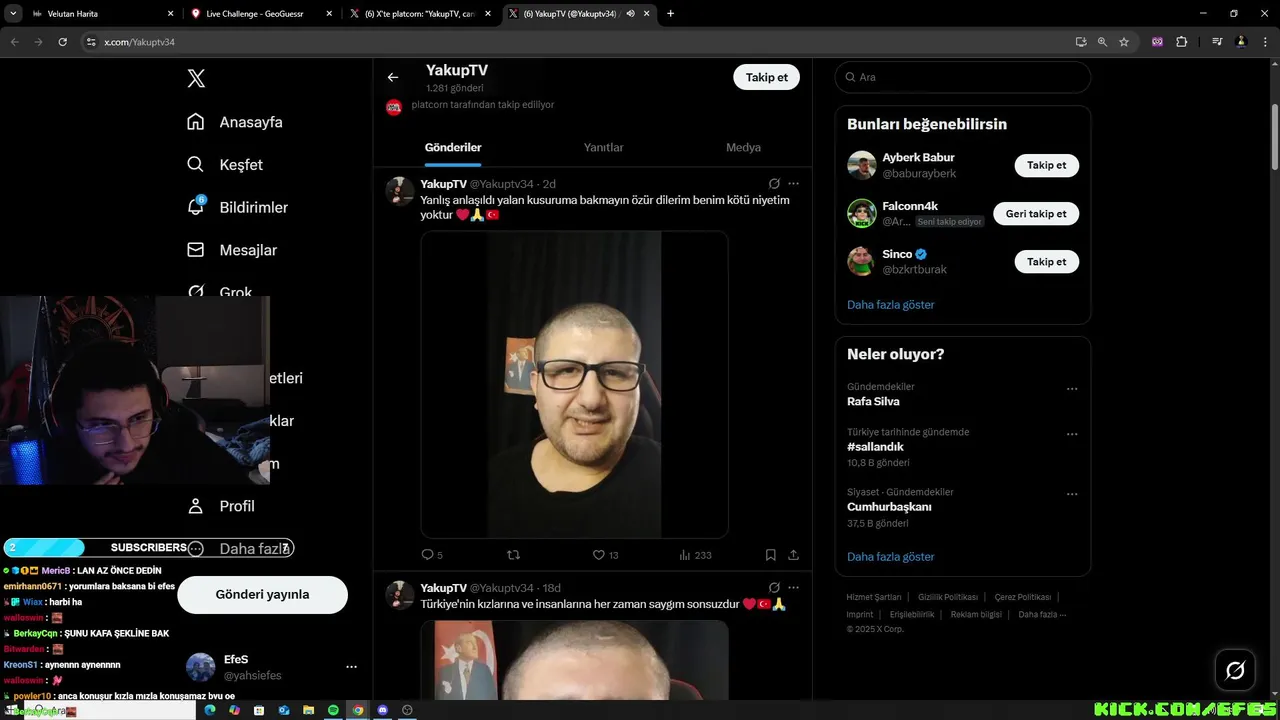1280x720 pixels.
Task: Open the Rafa Silva trending topic
Action: 873,401
